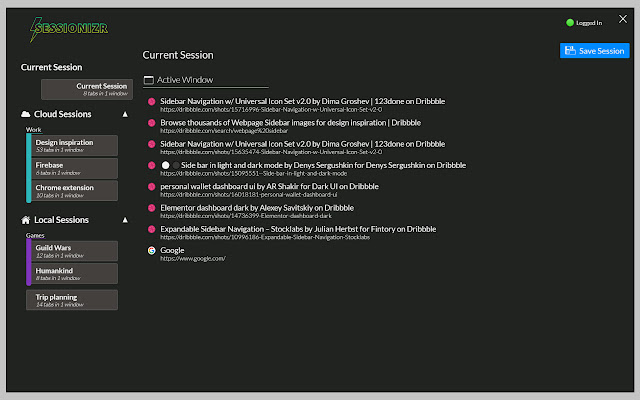This screenshot has height=400, width=640.
Task: Click the Games group label
Action: (x=35, y=236)
